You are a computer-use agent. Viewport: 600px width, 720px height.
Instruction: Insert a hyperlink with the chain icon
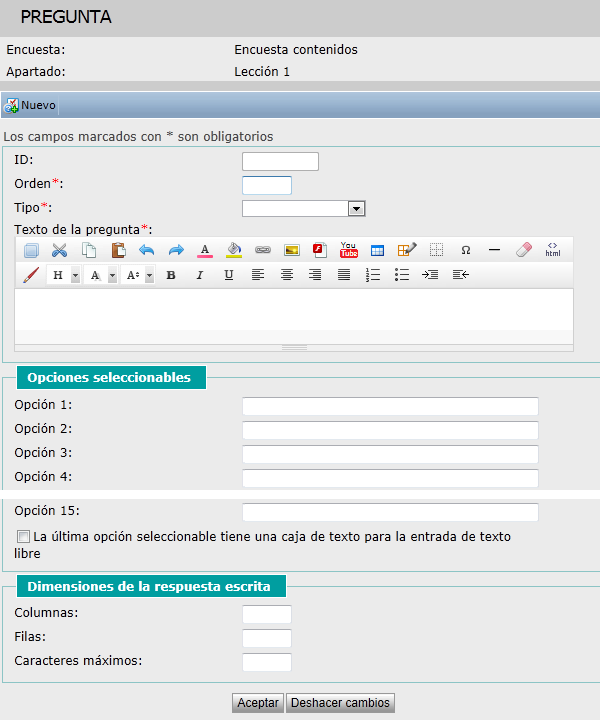(x=263, y=250)
